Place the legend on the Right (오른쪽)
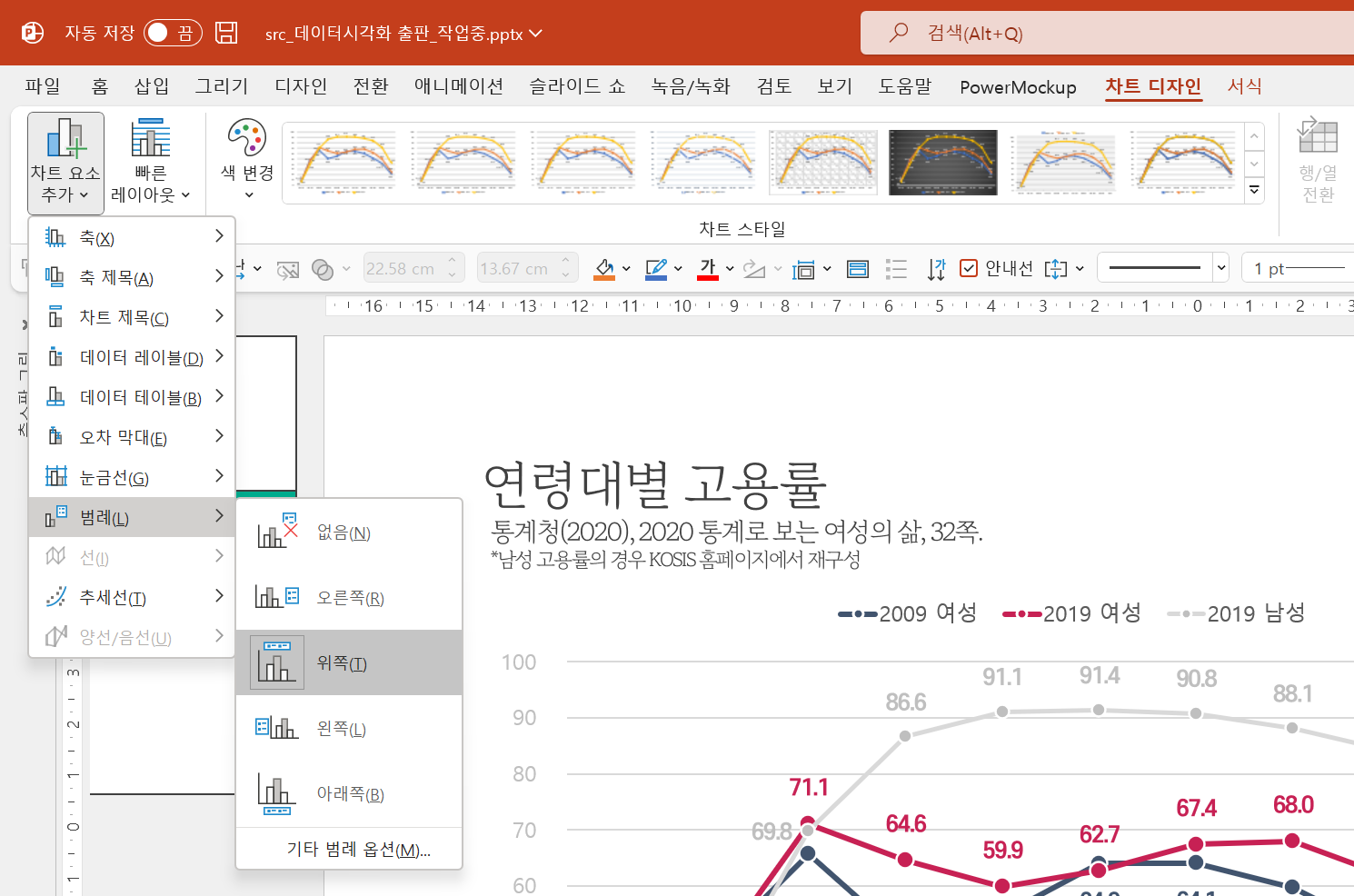Image resolution: width=1354 pixels, height=896 pixels. [x=349, y=598]
